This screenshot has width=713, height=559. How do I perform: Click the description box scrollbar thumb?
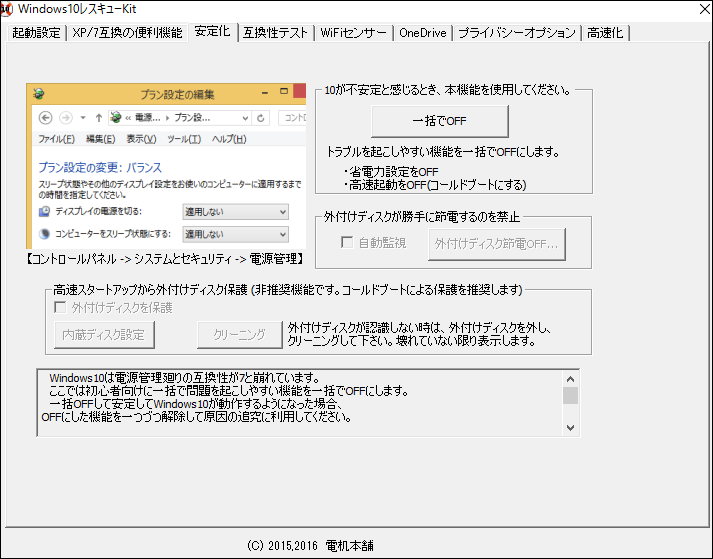[x=570, y=395]
